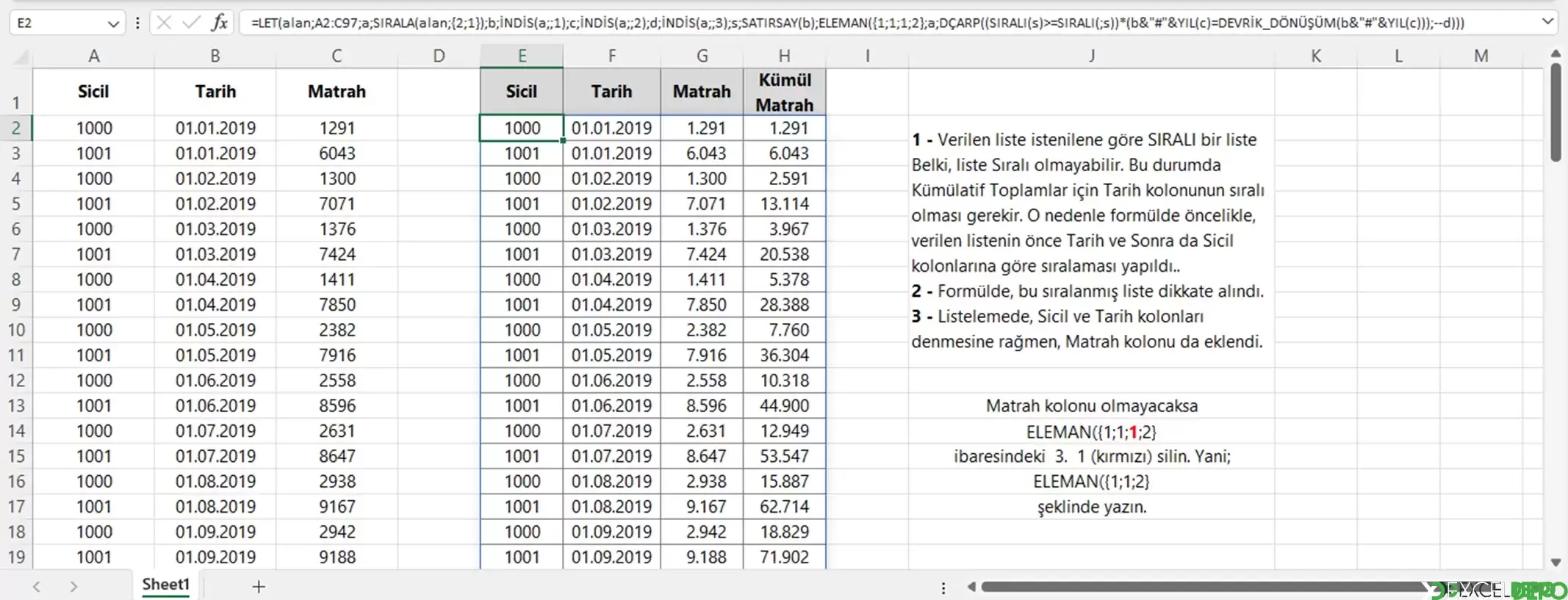The image size is (1568, 600).
Task: Select column C header
Action: (337, 56)
